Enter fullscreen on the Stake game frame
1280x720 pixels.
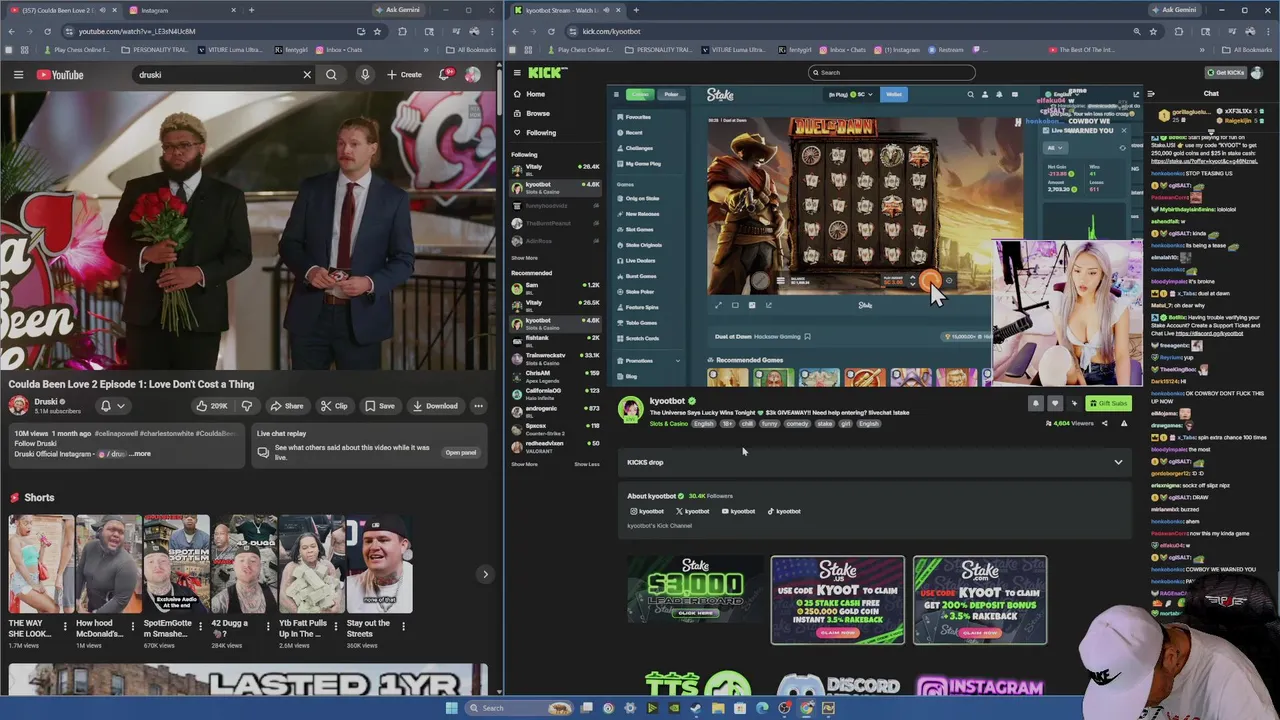point(717,305)
